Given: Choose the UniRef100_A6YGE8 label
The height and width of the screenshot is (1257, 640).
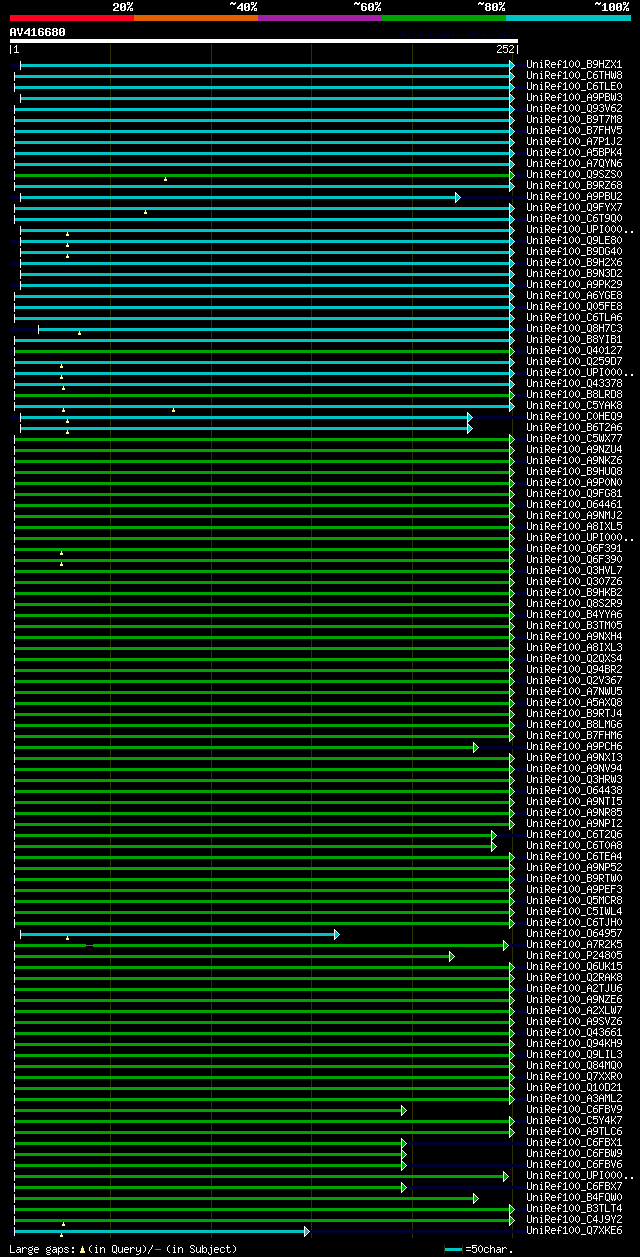Looking at the screenshot, I should (x=574, y=296).
